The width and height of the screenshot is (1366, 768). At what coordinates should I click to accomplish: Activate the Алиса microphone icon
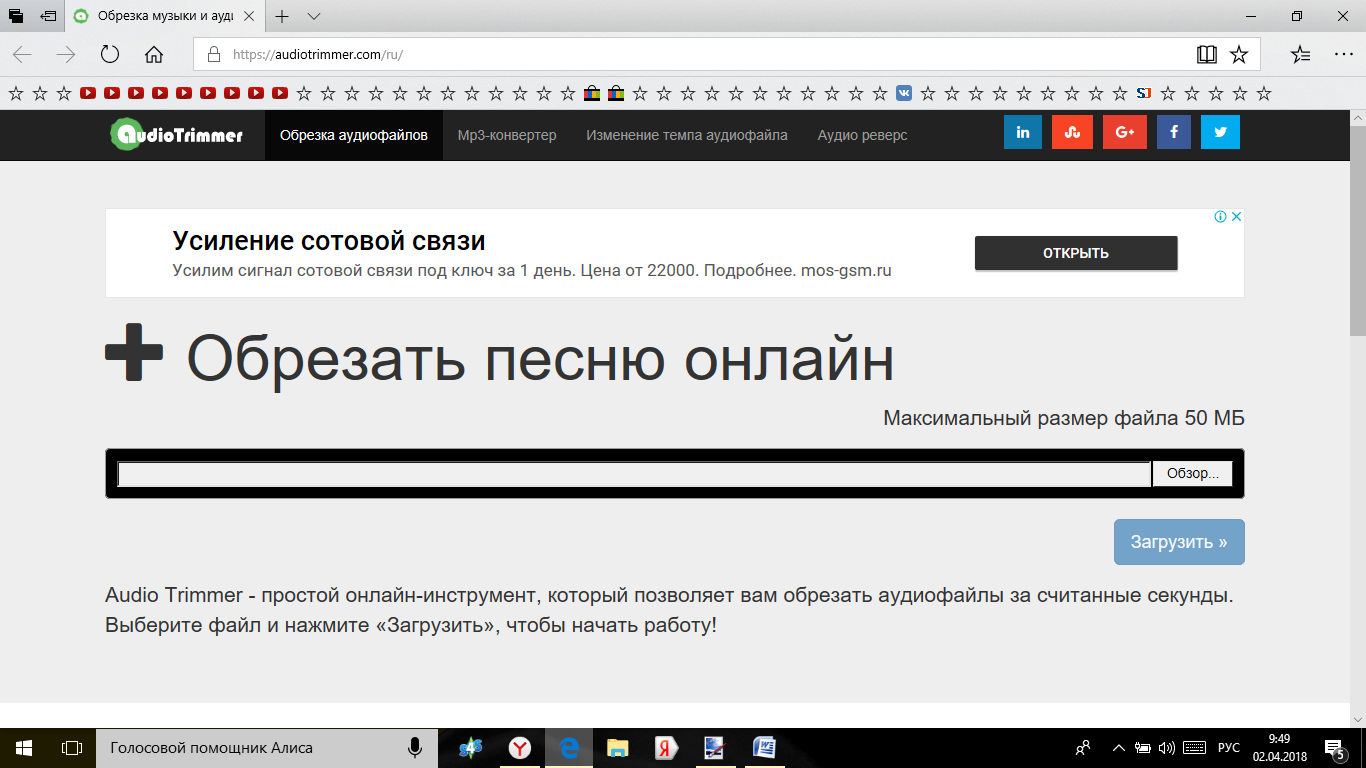tap(414, 747)
